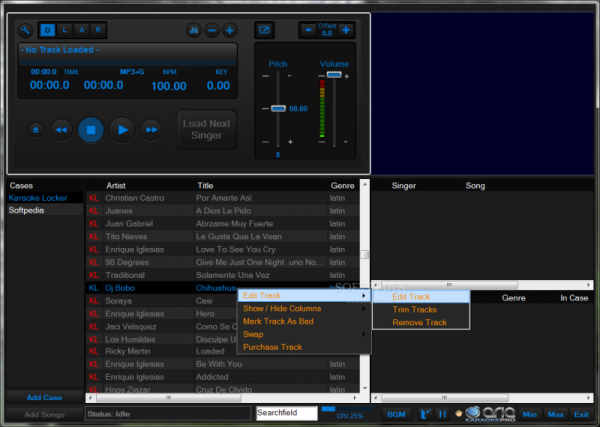600x427 pixels.
Task: Select the Karaoke Locker case
Action: [45, 198]
